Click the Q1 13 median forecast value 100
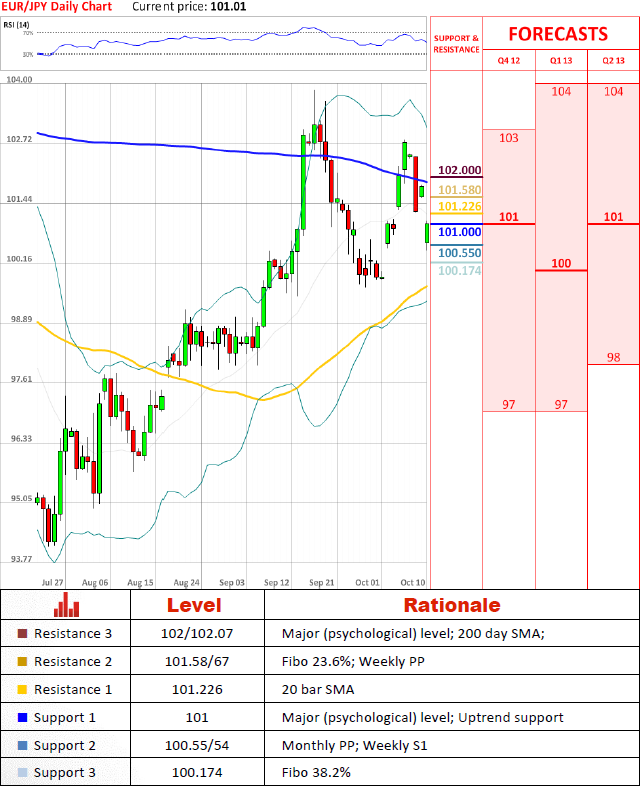640x786 pixels. point(561,263)
